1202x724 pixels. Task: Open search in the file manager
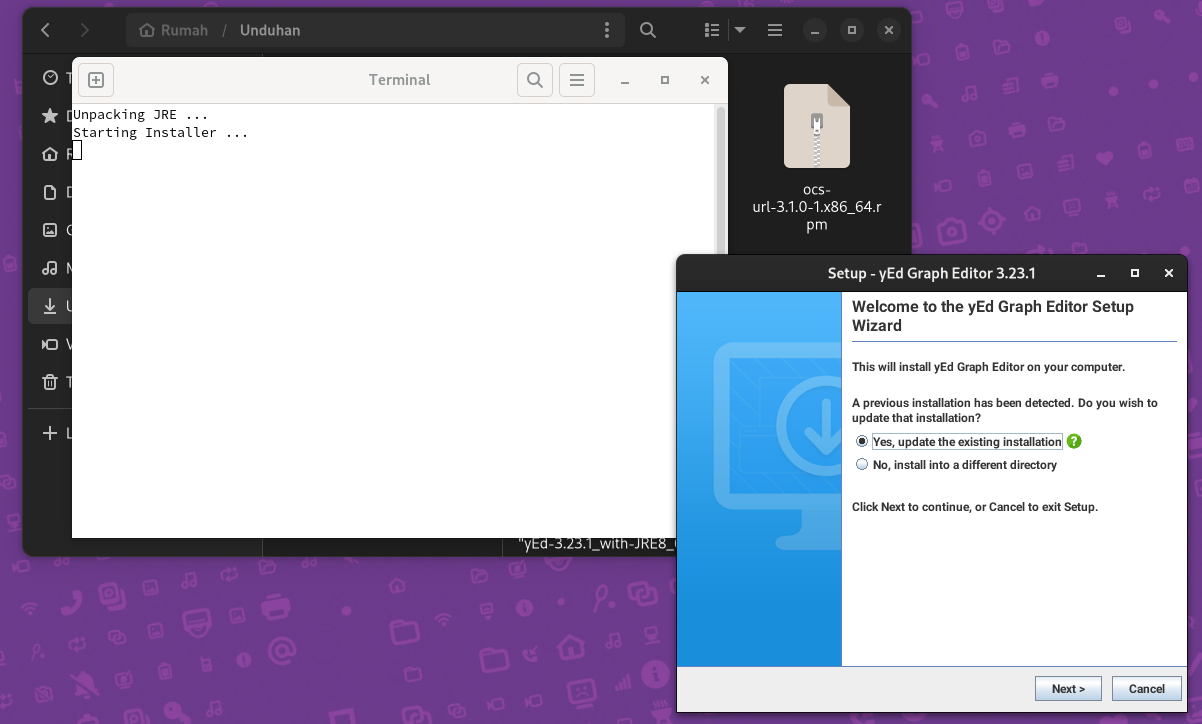coord(648,30)
